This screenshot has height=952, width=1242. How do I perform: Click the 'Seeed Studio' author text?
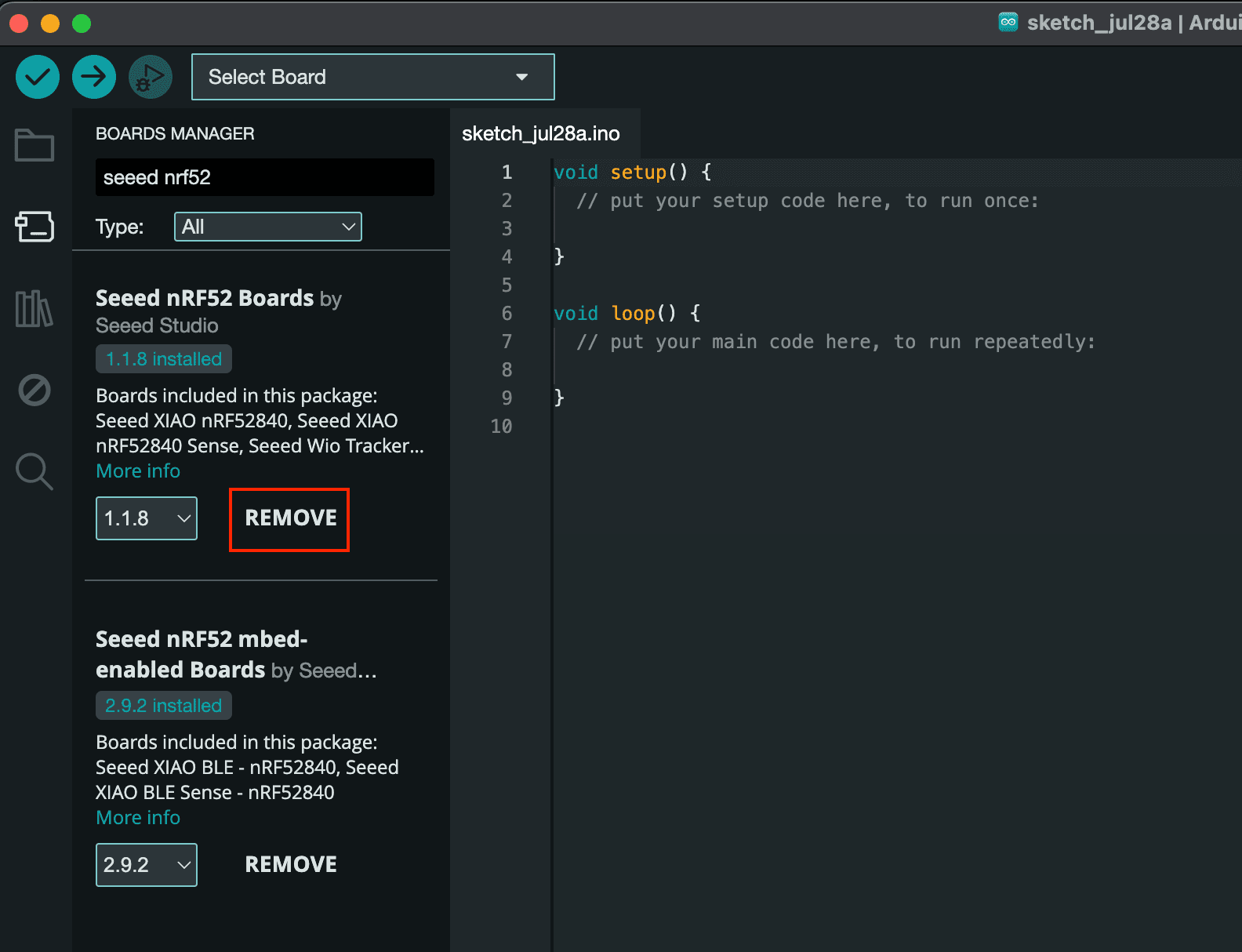(157, 325)
